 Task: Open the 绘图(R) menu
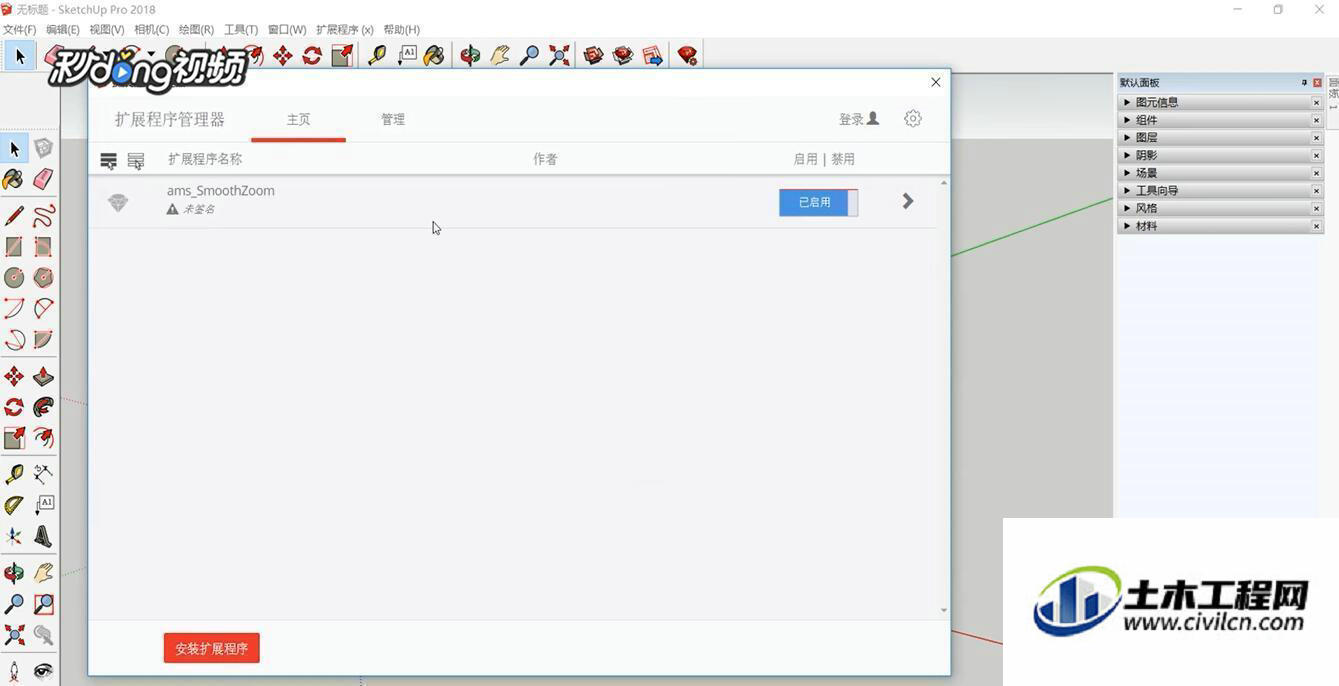click(x=196, y=30)
